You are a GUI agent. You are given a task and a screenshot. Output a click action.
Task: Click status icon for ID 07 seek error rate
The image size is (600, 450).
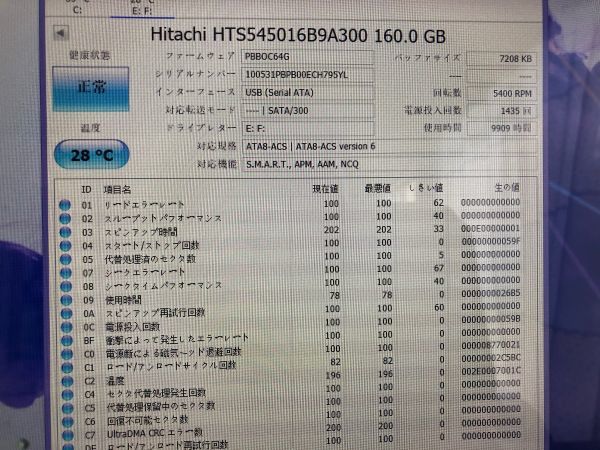[x=66, y=273]
